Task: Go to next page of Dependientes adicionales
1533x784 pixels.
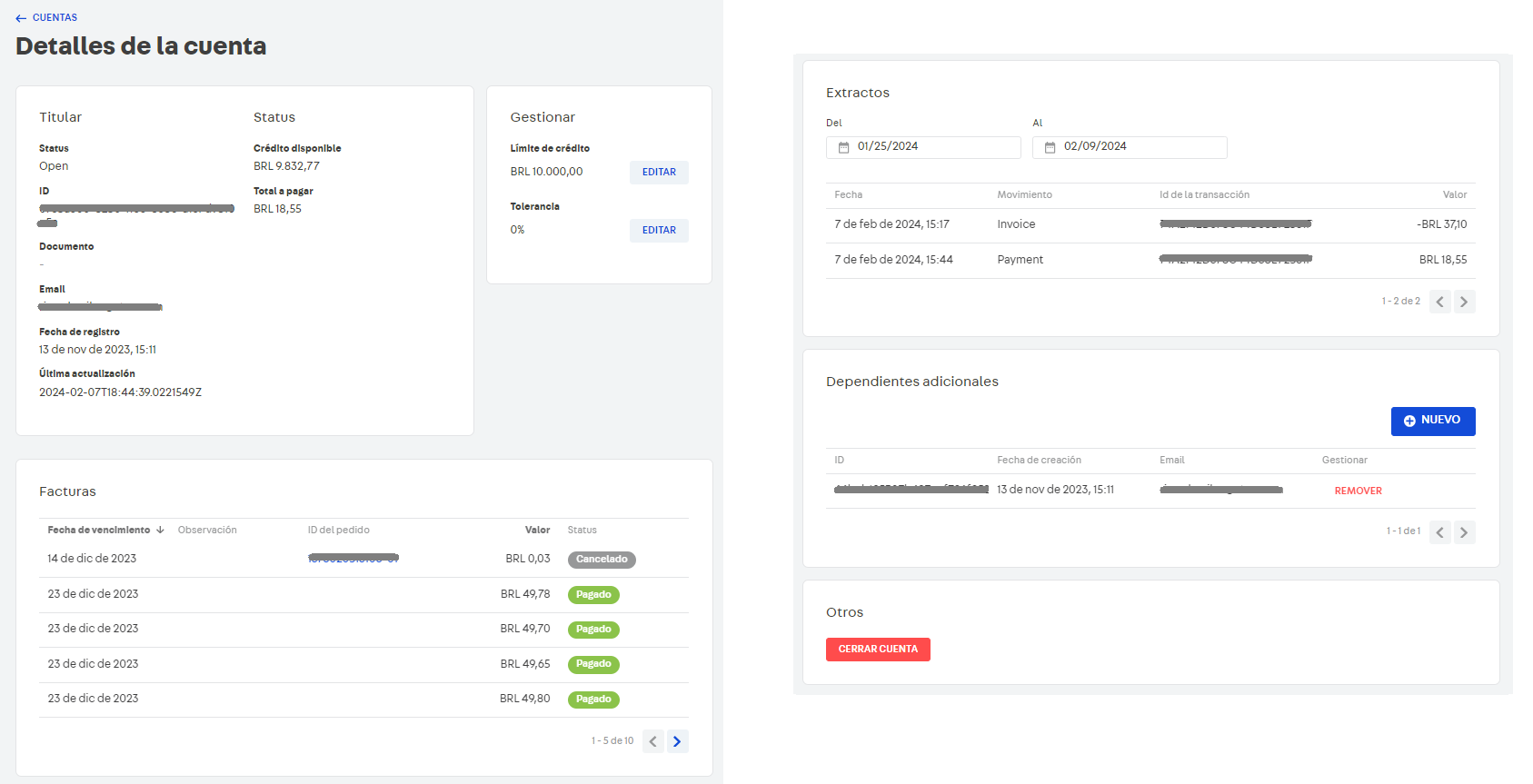Action: 1463,532
